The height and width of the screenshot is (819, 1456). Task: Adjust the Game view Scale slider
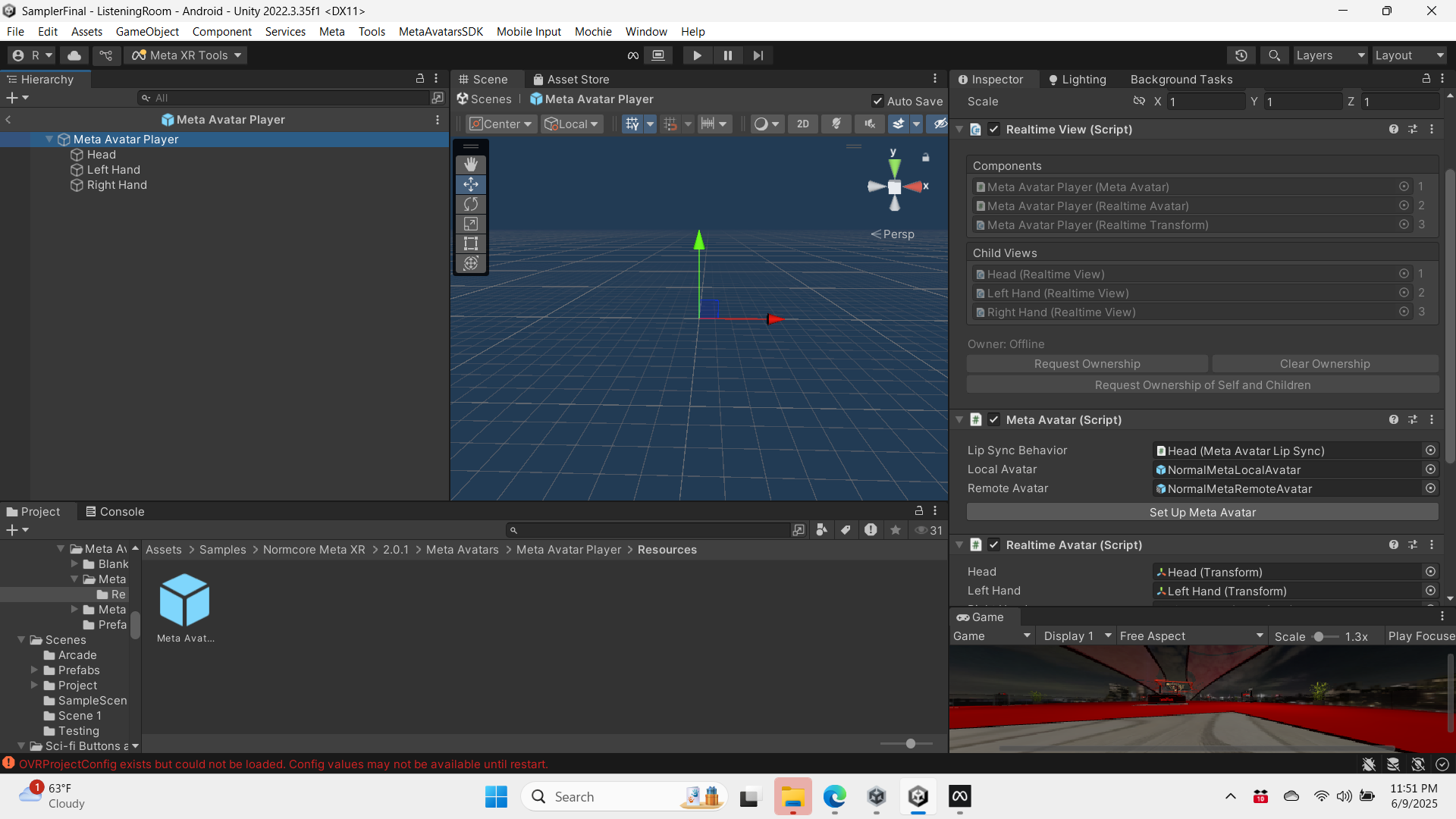(1325, 637)
